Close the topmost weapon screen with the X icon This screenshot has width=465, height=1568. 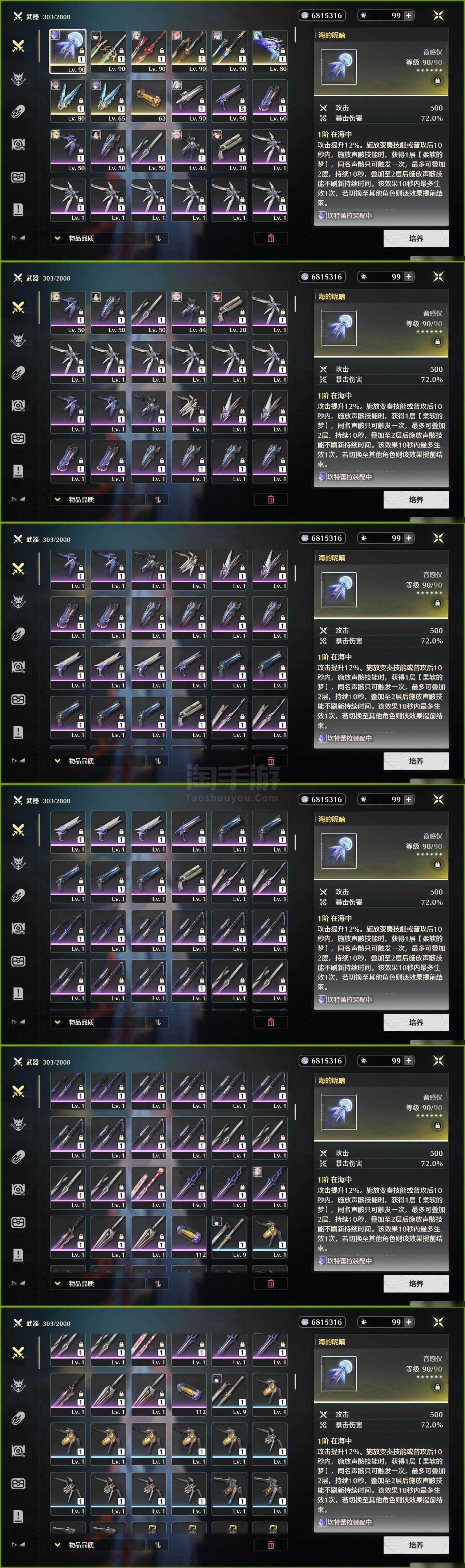coord(438,15)
